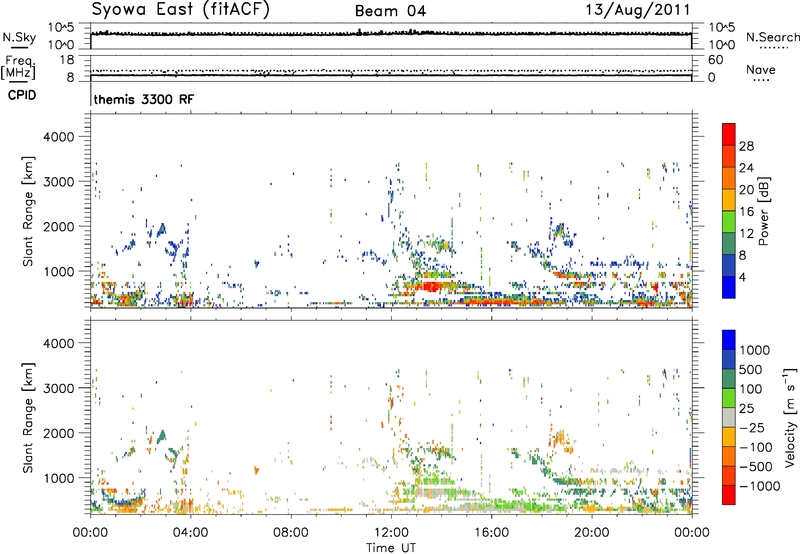800x554 pixels.
Task: Click the "N.Search" legend label
Action: (772, 37)
